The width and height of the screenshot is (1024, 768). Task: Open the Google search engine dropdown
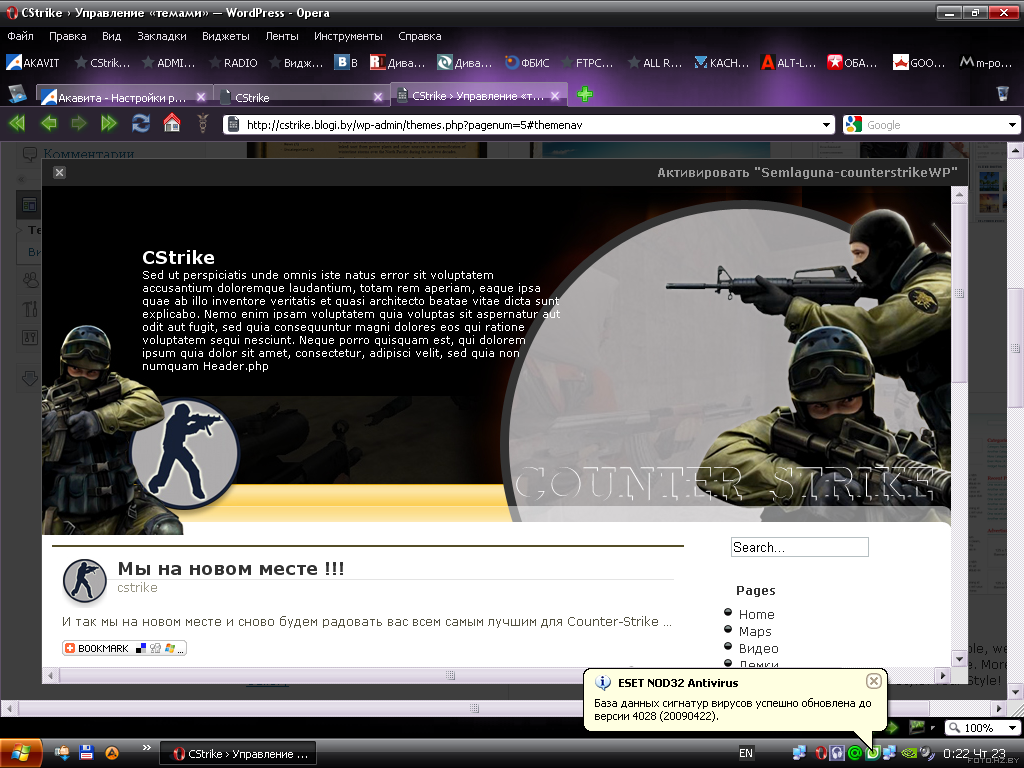[1012, 125]
